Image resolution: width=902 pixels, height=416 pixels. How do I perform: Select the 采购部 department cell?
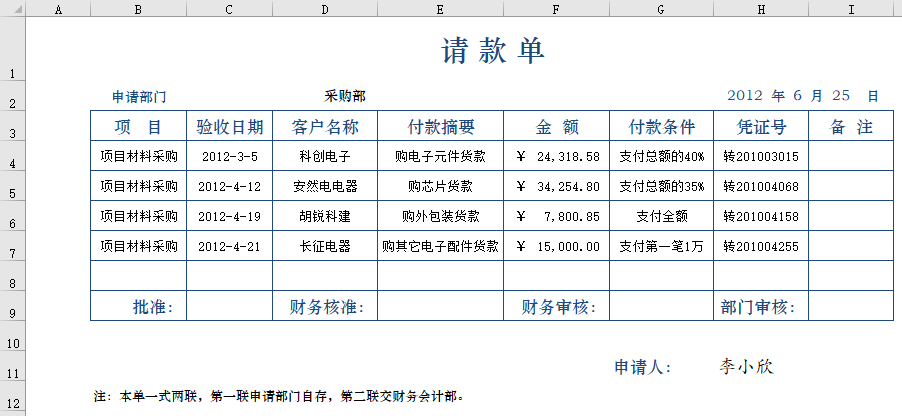tap(344, 97)
